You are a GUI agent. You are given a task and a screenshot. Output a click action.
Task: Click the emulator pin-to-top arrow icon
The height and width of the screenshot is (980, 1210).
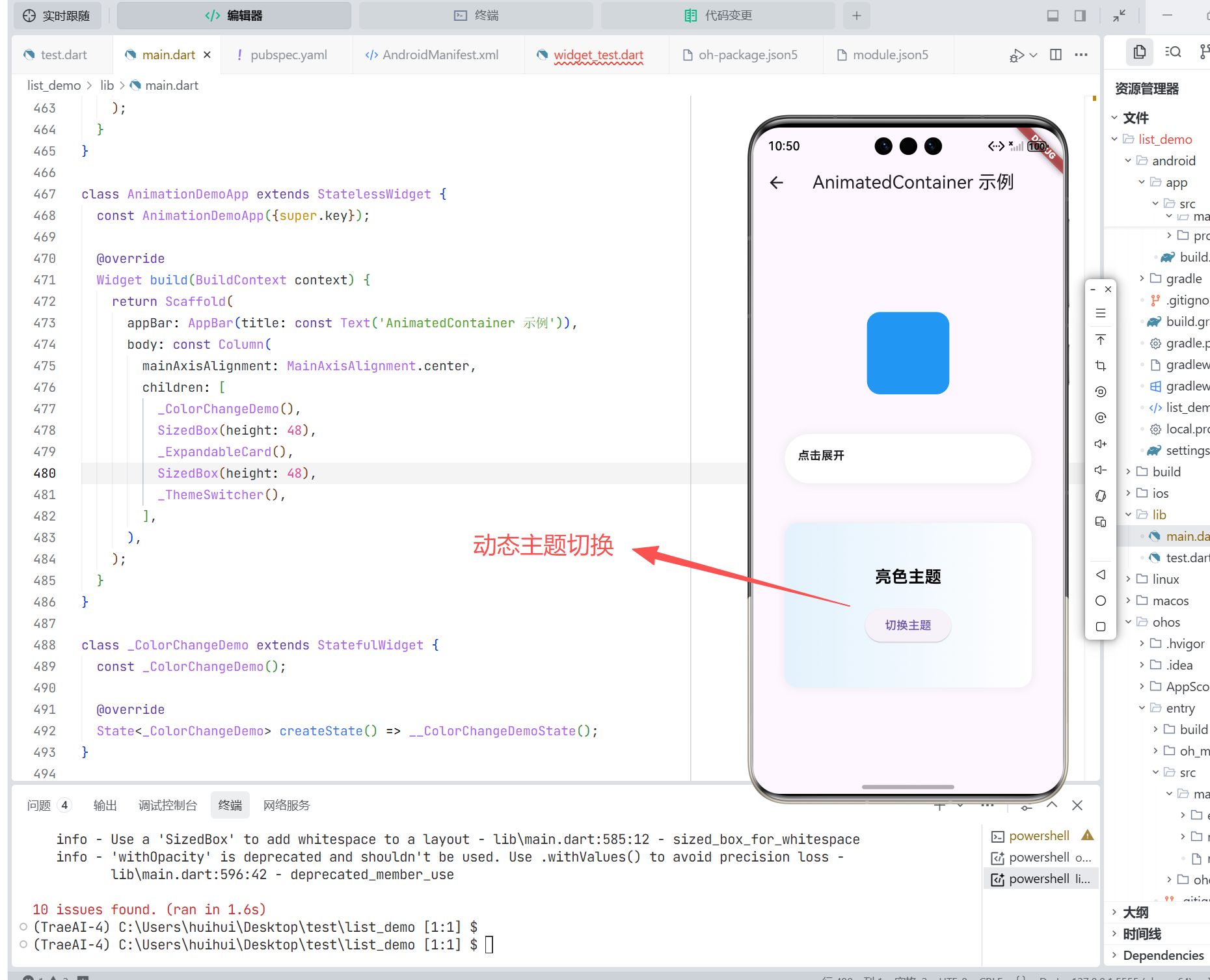(1101, 340)
